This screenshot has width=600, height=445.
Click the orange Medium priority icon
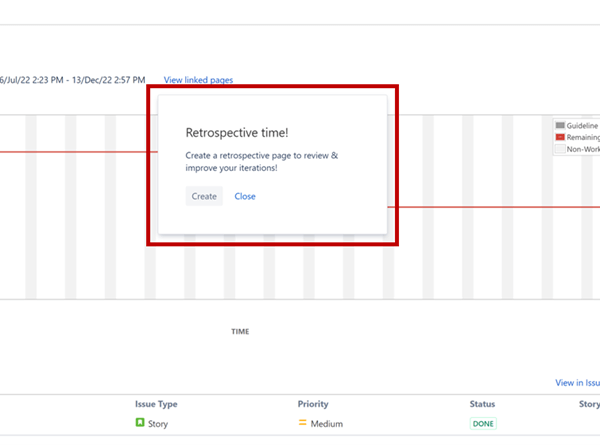click(302, 424)
